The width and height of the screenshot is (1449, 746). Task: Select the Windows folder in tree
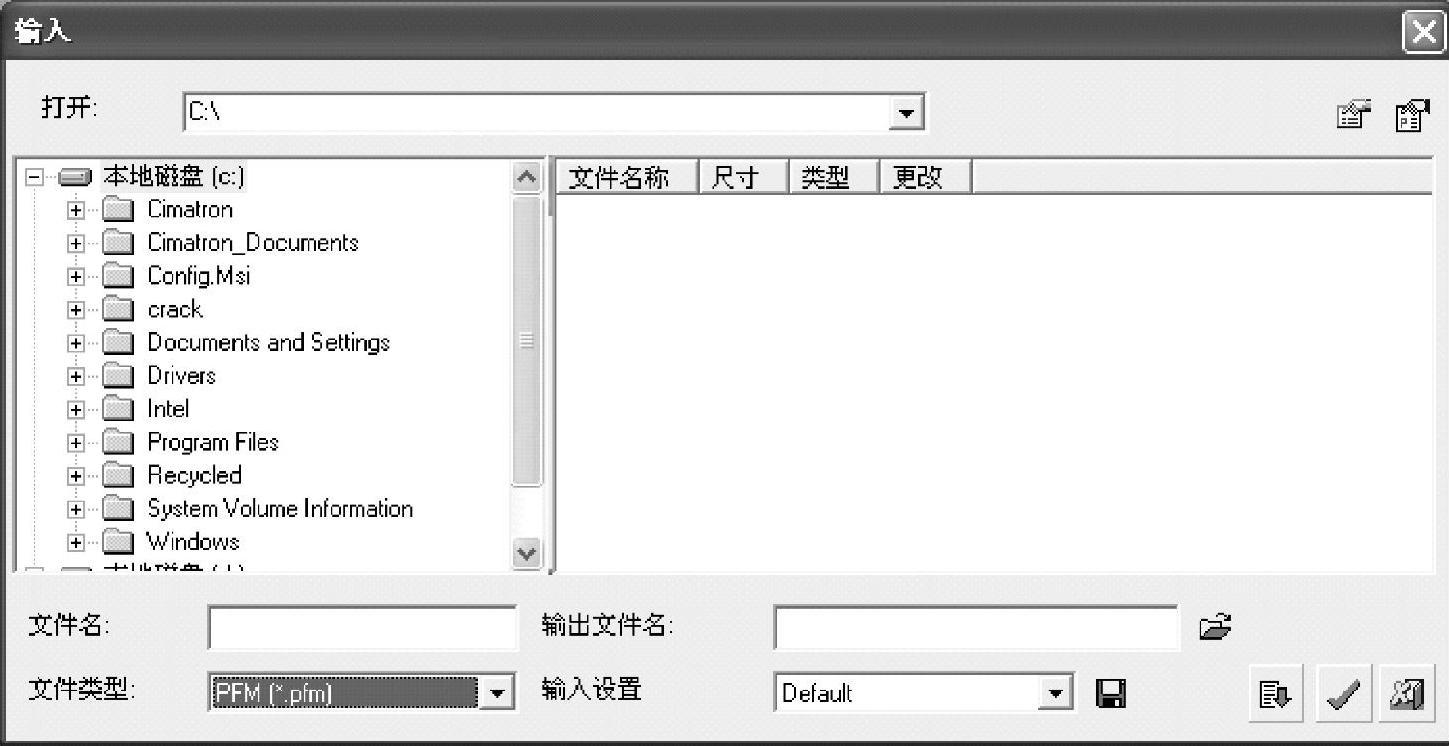point(193,542)
